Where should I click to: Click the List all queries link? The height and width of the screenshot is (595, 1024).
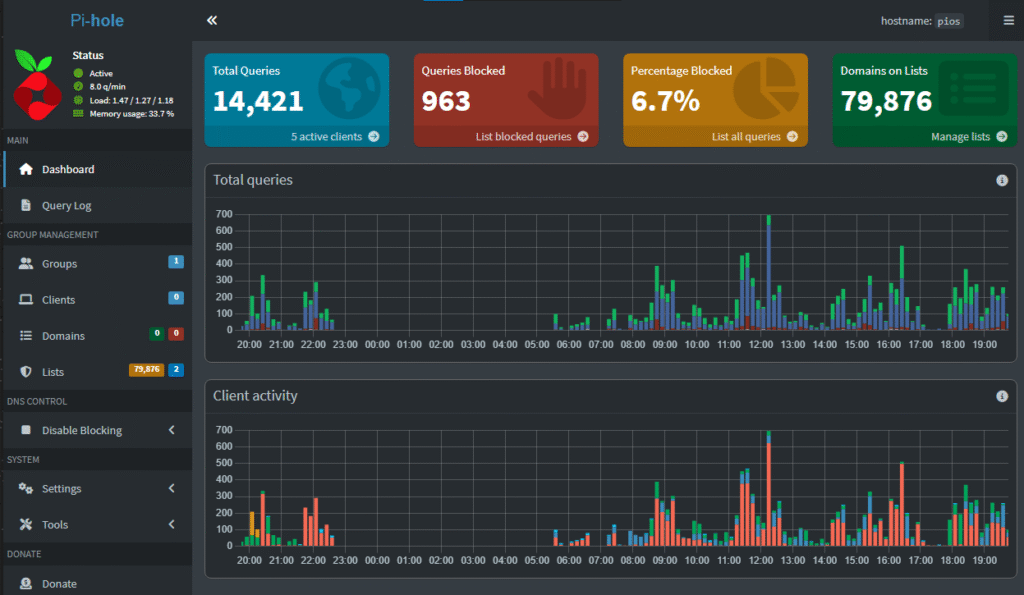click(x=746, y=136)
